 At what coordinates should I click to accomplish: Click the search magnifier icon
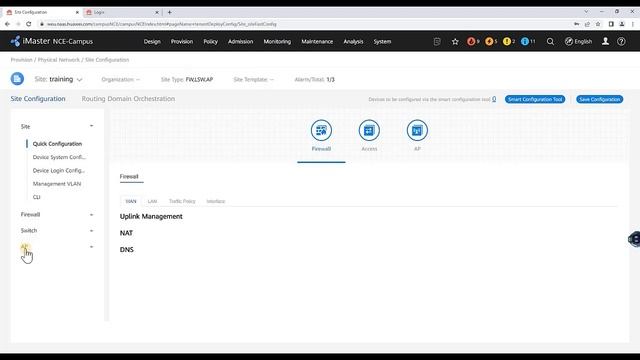click(x=550, y=42)
